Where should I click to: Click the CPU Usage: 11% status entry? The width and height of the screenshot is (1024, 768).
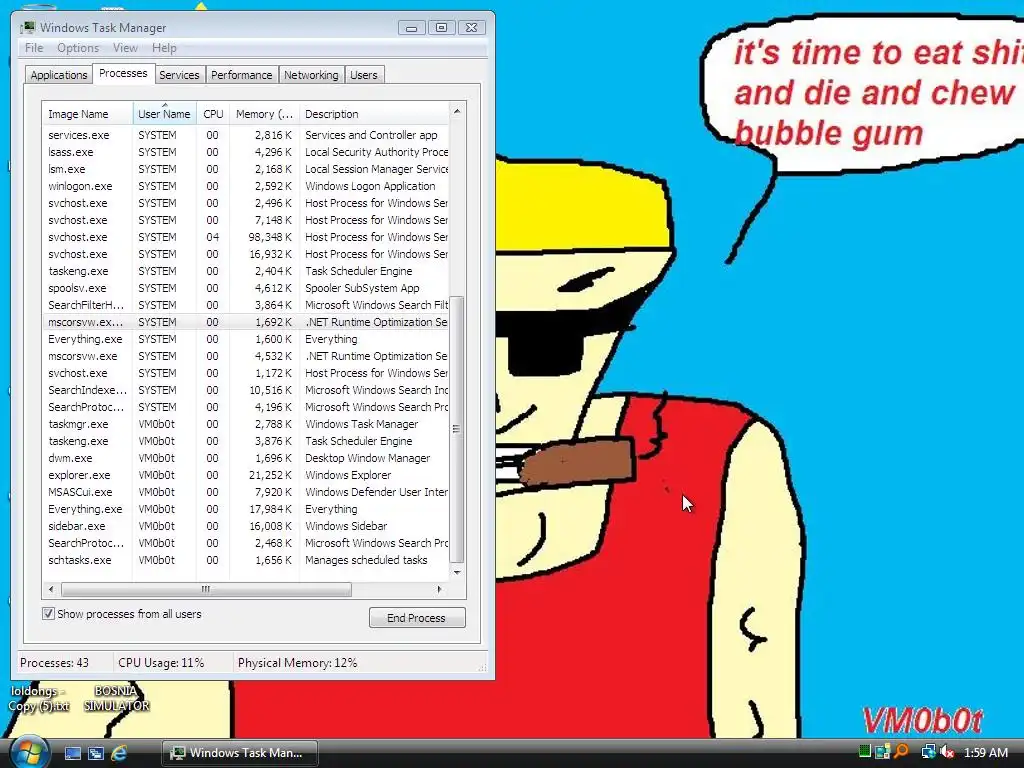click(161, 663)
